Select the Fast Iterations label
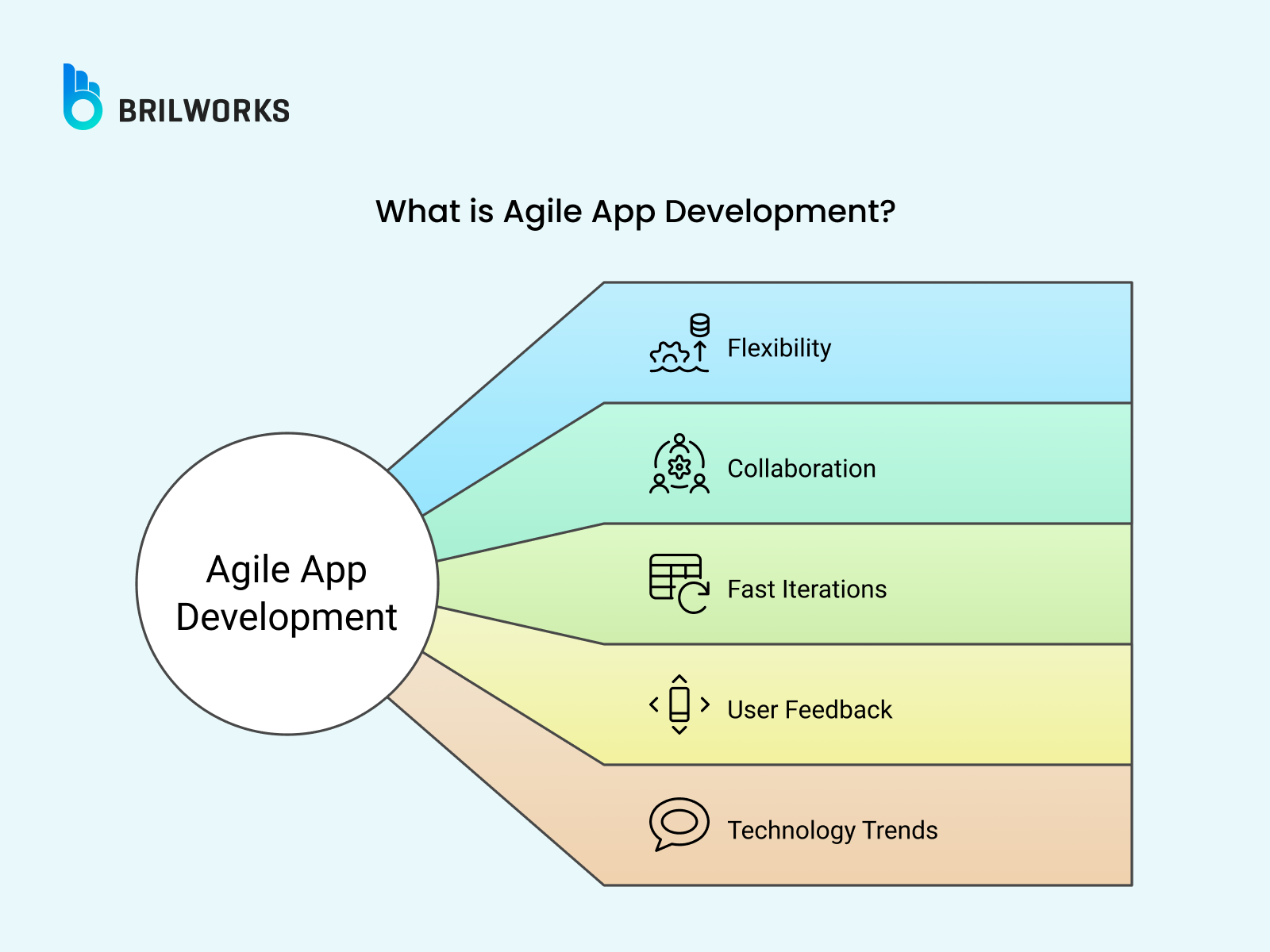Image resolution: width=1270 pixels, height=952 pixels. [x=806, y=589]
